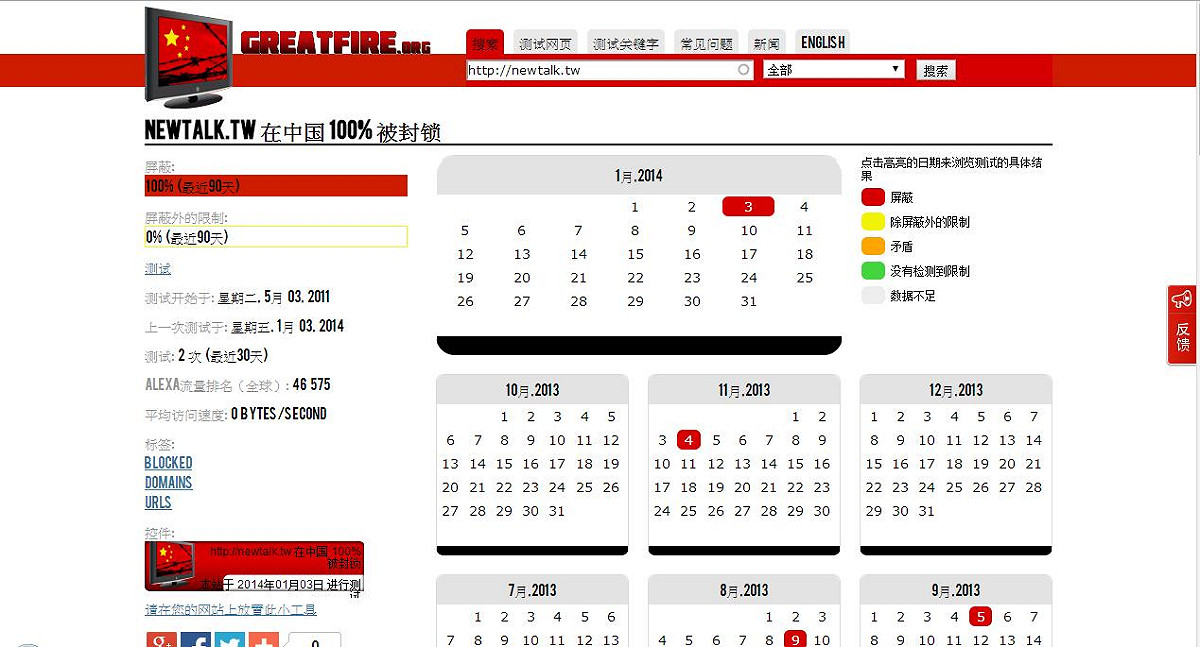Click the 9月.2013 calendar header
1200x647 pixels.
[956, 590]
